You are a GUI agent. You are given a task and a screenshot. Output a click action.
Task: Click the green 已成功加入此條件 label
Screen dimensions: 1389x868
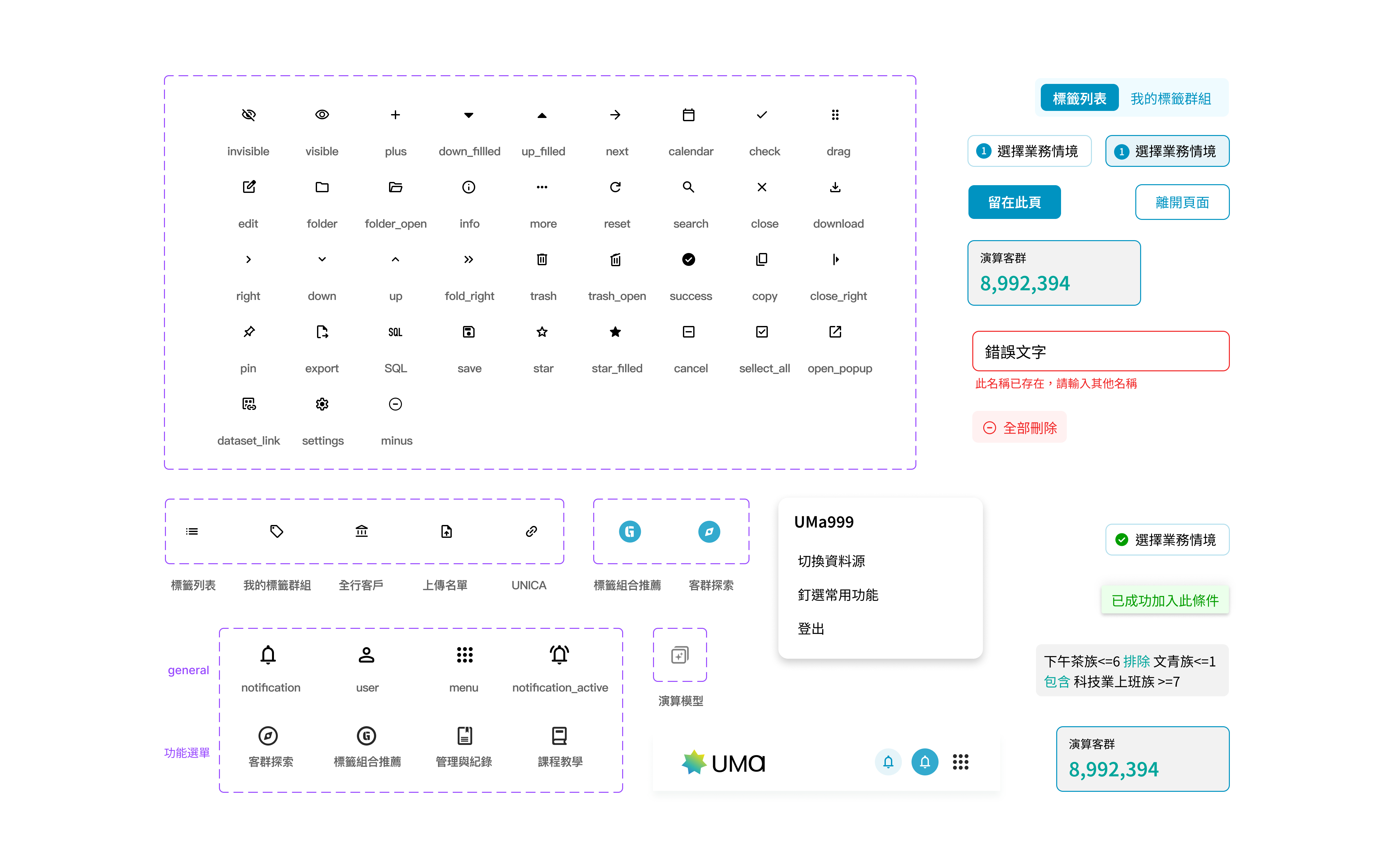click(1165, 601)
